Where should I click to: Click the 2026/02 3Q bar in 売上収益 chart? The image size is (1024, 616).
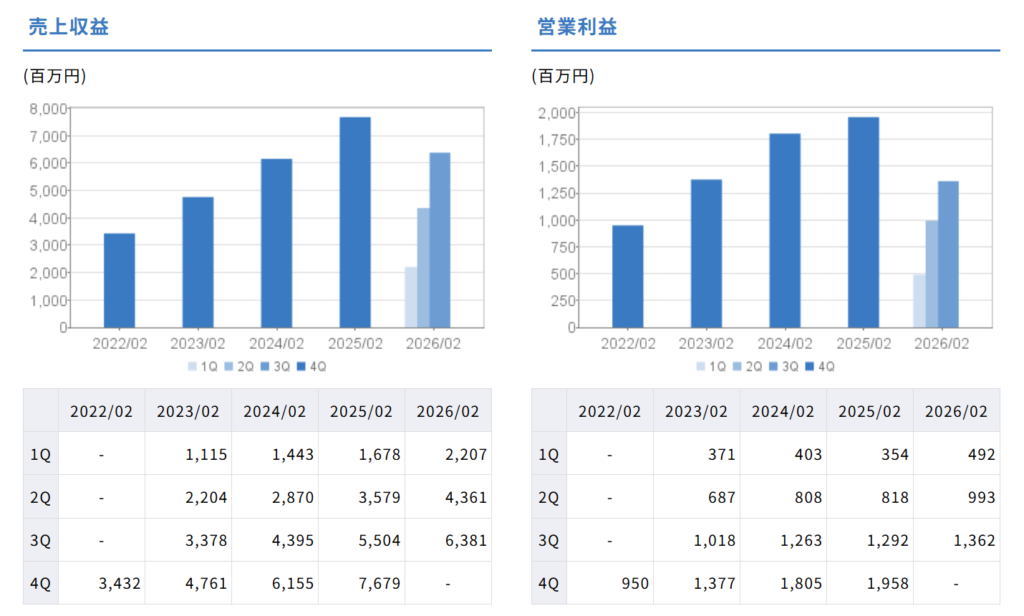[x=440, y=240]
